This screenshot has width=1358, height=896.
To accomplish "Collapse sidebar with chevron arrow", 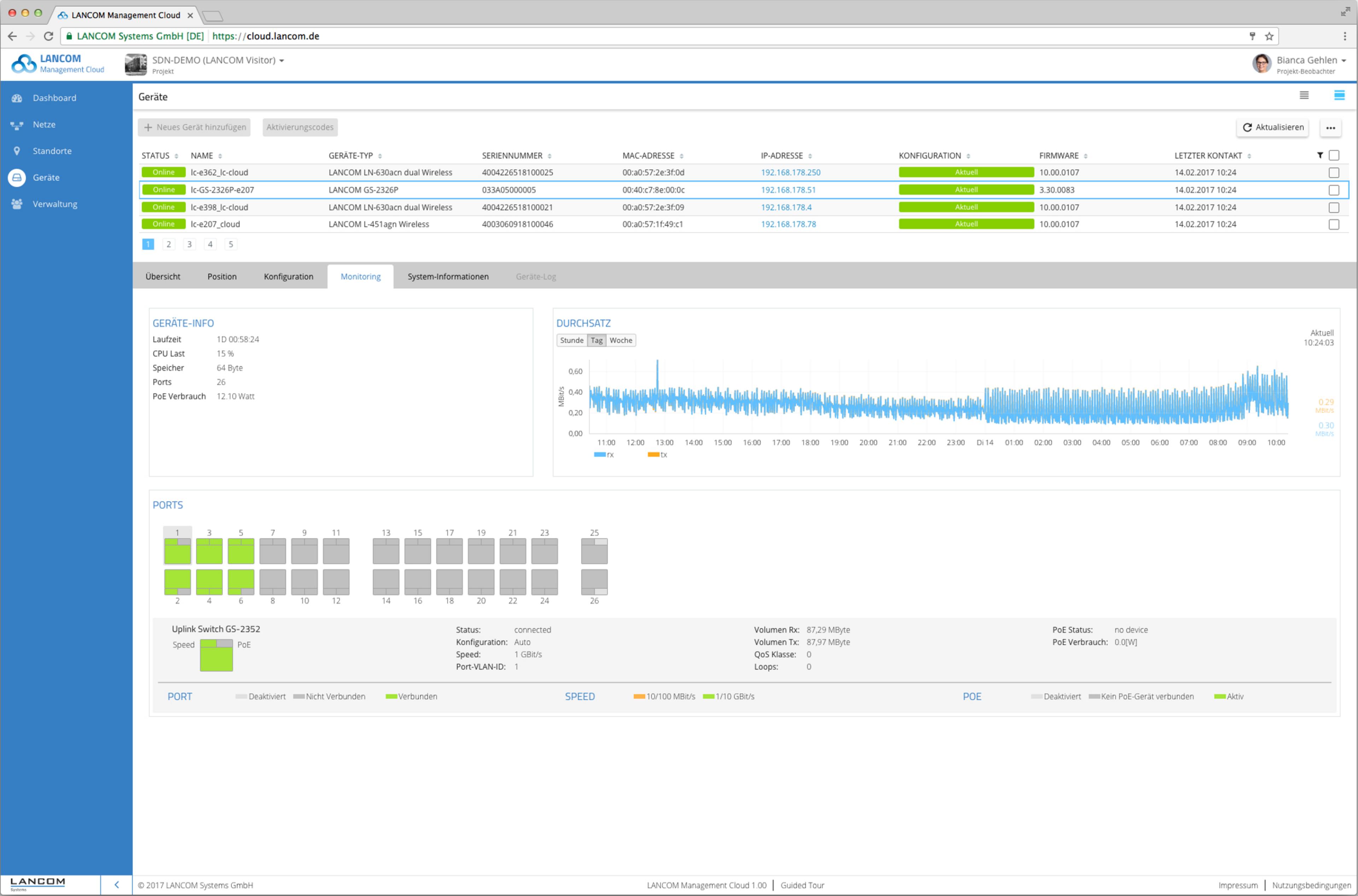I will tap(117, 884).
